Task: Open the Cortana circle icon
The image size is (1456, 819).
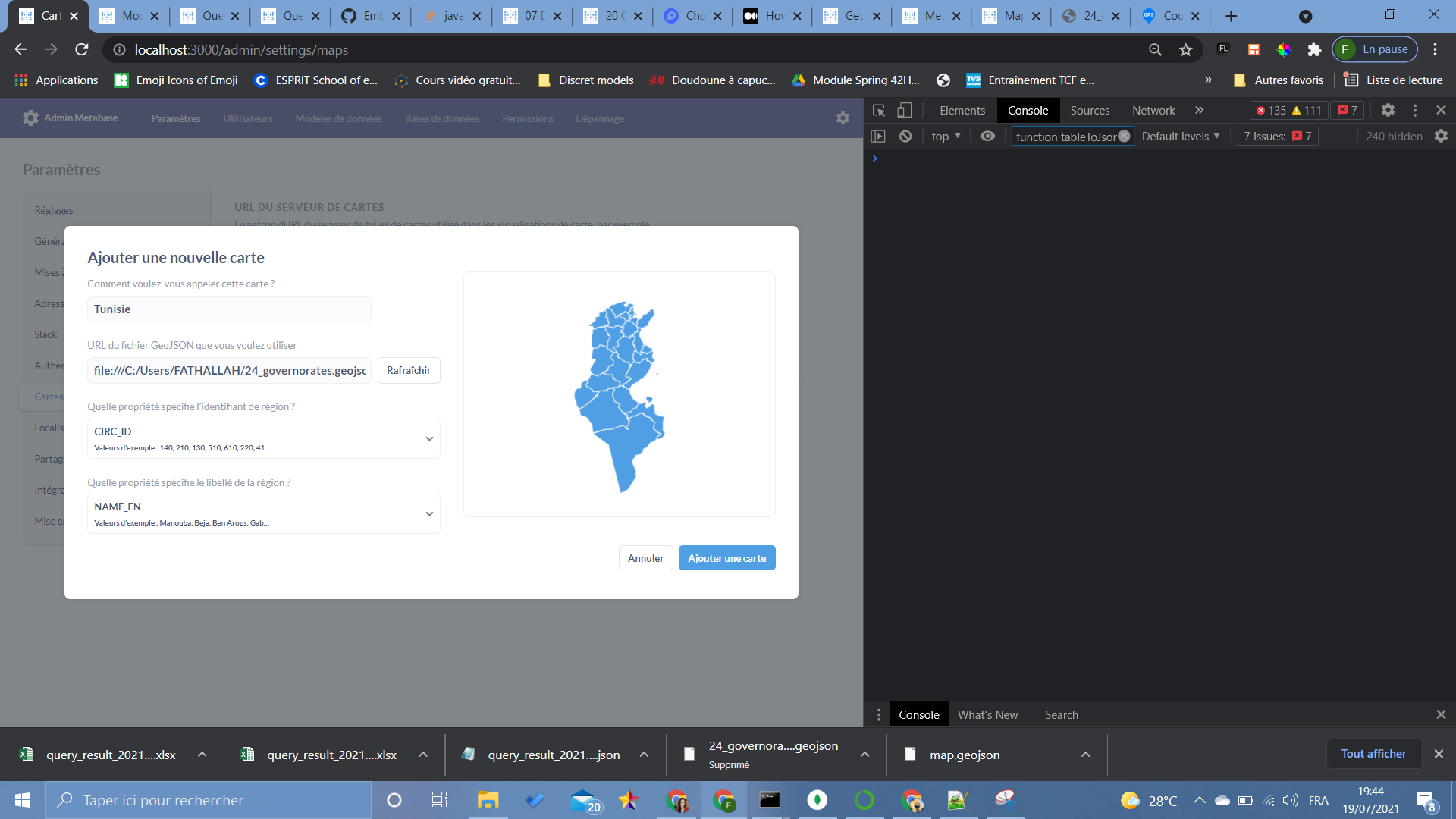Action: [x=394, y=800]
